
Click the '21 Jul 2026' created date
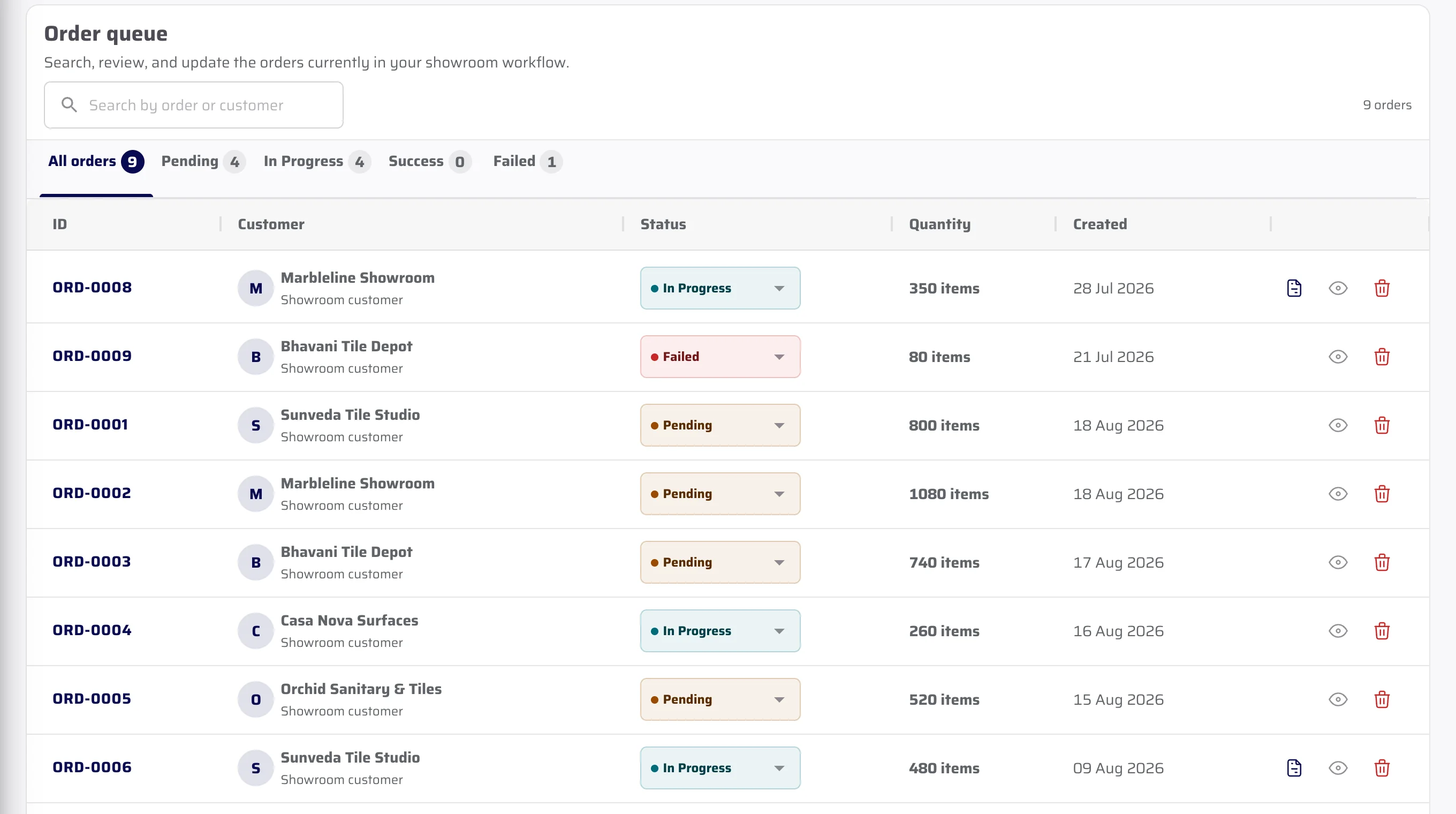pos(1113,357)
